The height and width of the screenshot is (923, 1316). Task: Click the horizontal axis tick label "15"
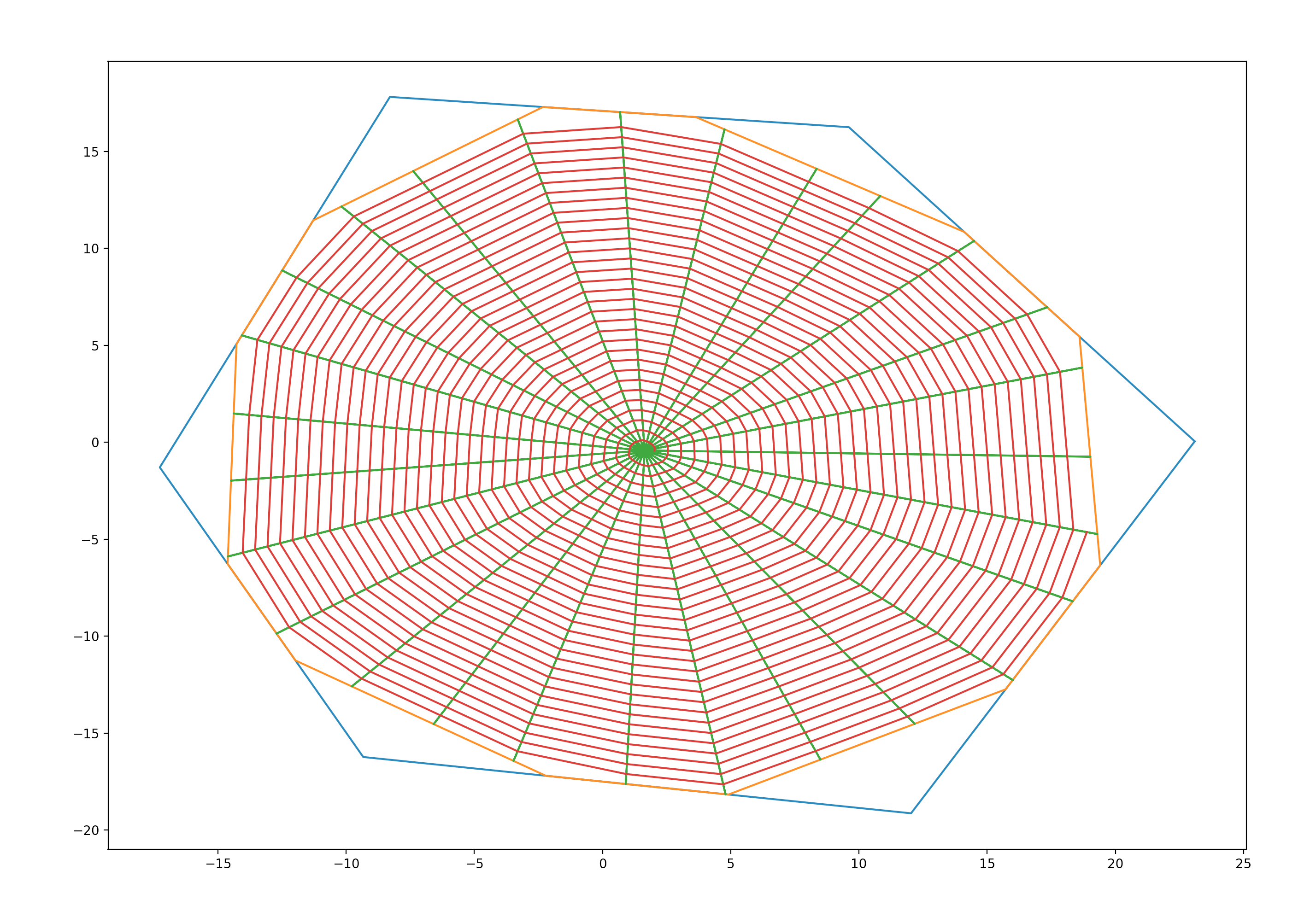tap(987, 865)
